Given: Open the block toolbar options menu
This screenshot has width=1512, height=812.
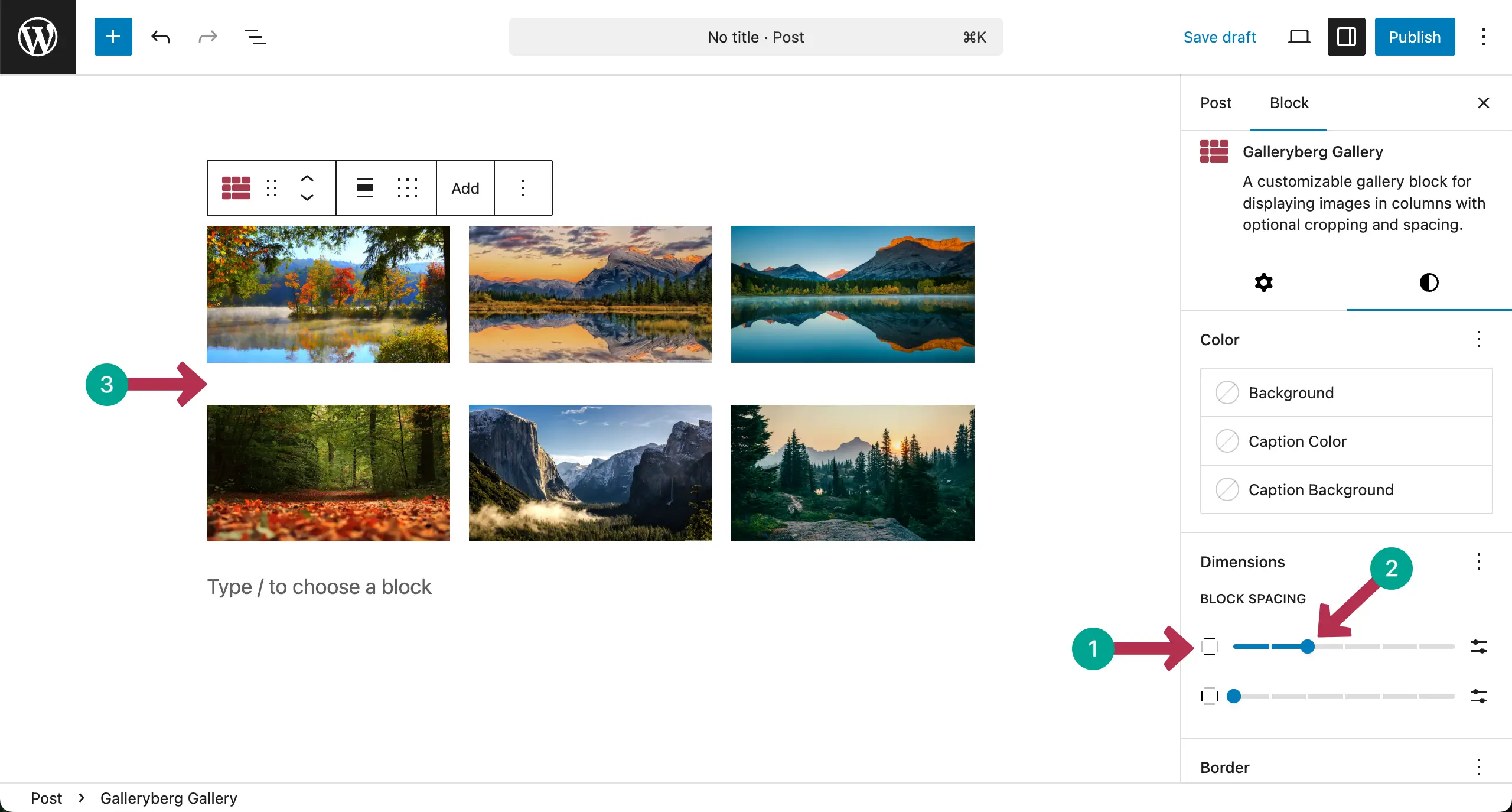Looking at the screenshot, I should click(523, 188).
